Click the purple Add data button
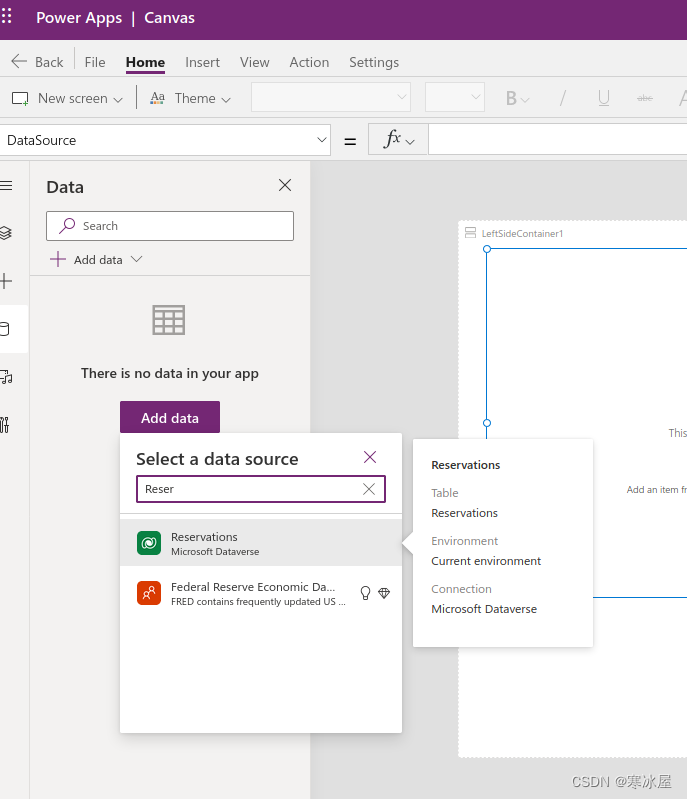Viewport: 687px width, 799px height. 170,417
